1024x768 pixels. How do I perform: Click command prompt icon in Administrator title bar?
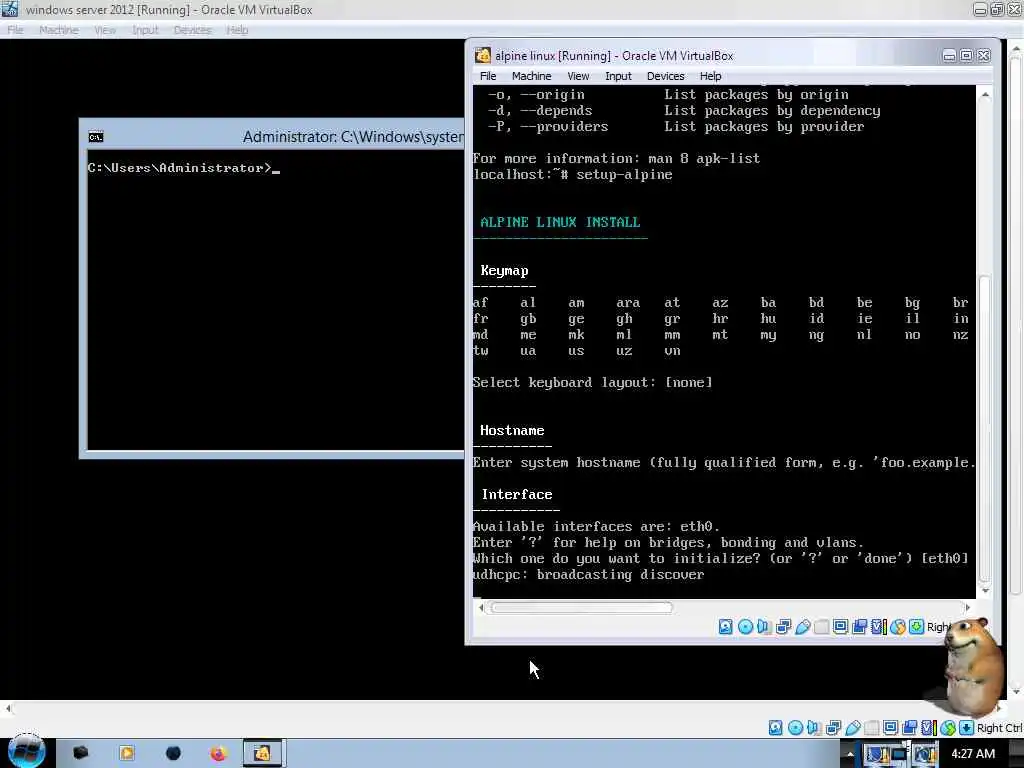click(x=96, y=137)
